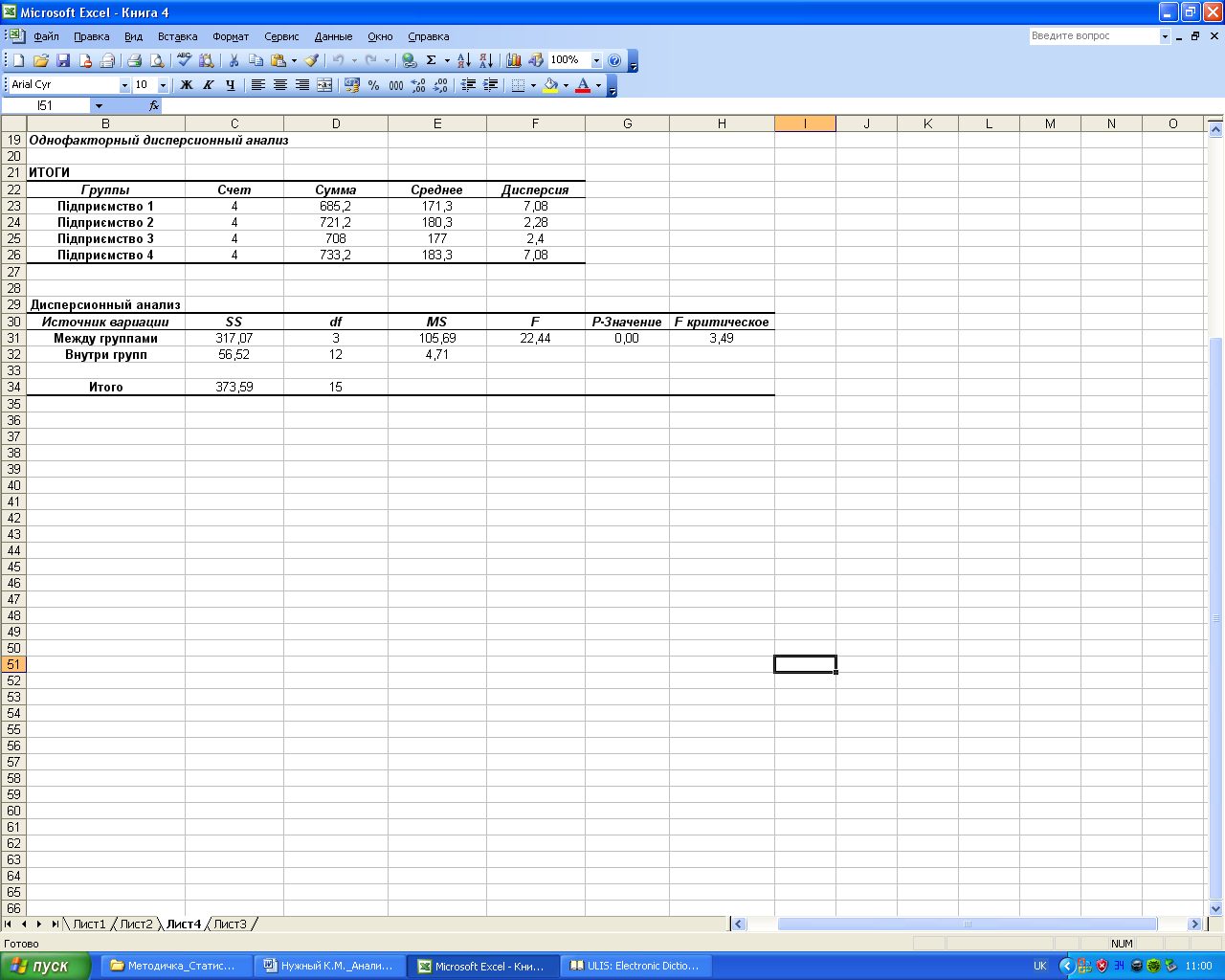
Task: Increase decimal places
Action: click(x=418, y=85)
